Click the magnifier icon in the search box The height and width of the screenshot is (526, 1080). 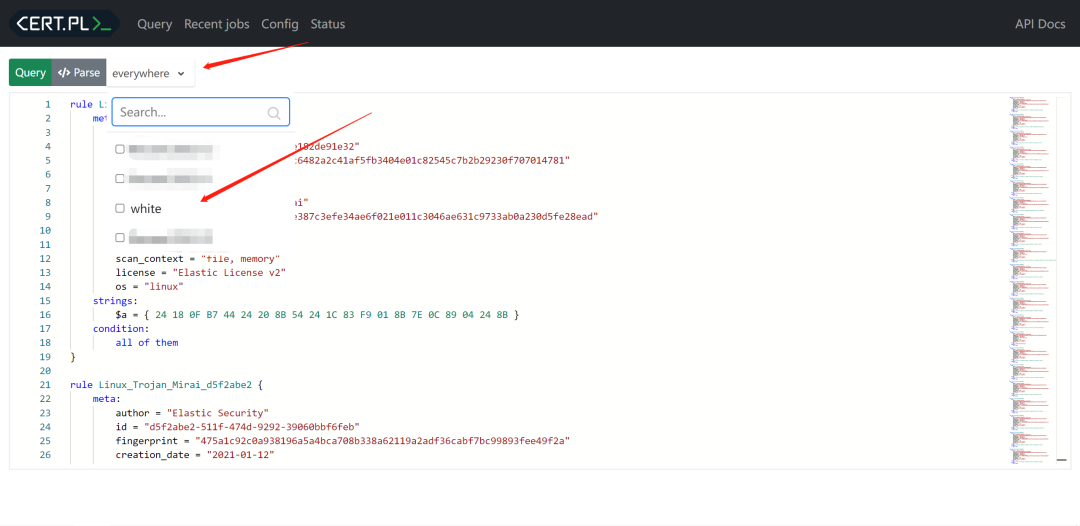pyautogui.click(x=273, y=112)
